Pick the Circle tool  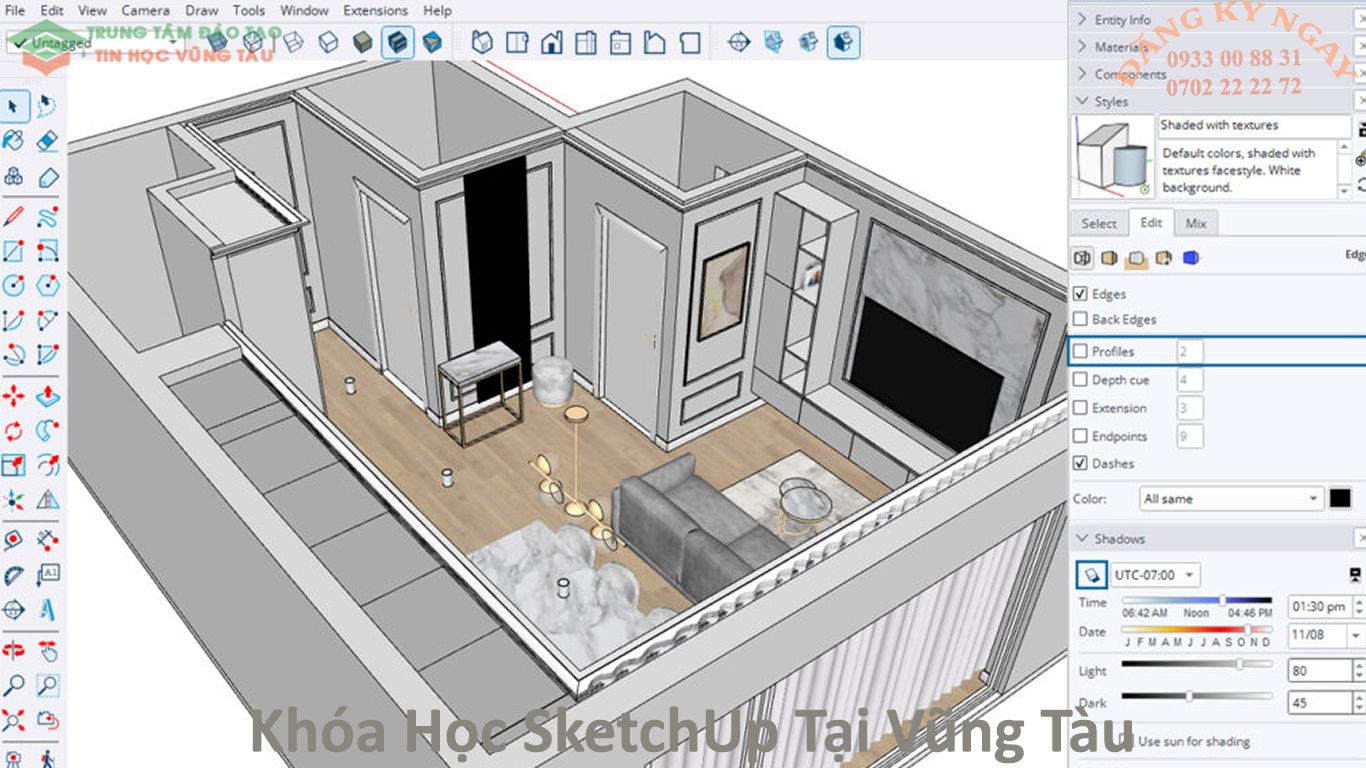[x=13, y=285]
